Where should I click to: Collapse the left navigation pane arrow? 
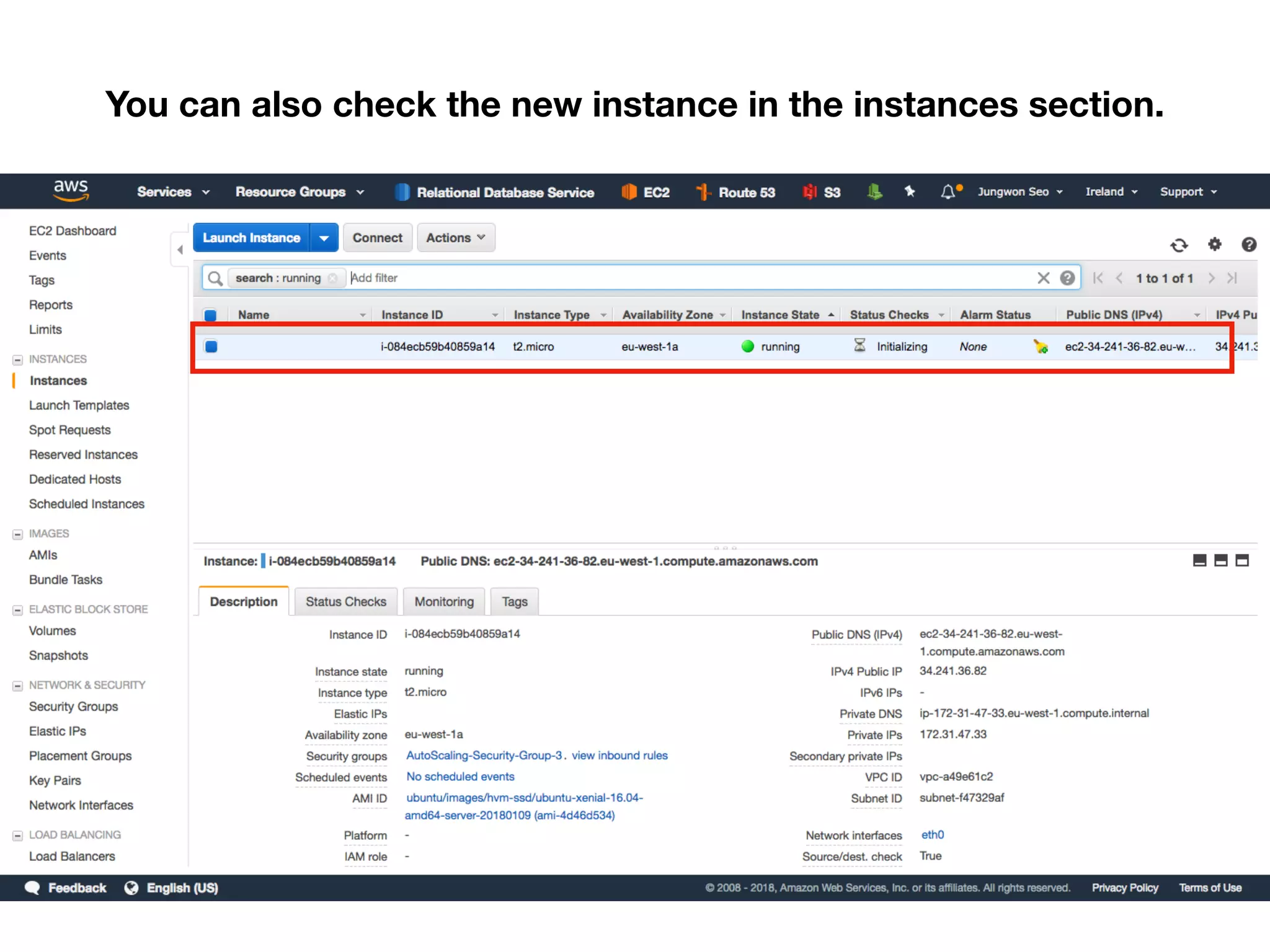click(180, 250)
